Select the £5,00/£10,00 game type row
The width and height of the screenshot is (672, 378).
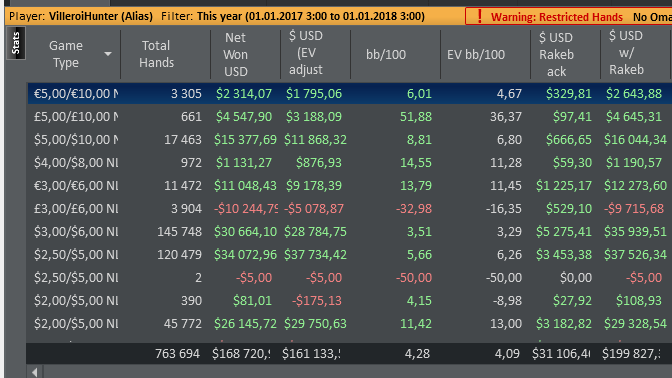(350, 117)
